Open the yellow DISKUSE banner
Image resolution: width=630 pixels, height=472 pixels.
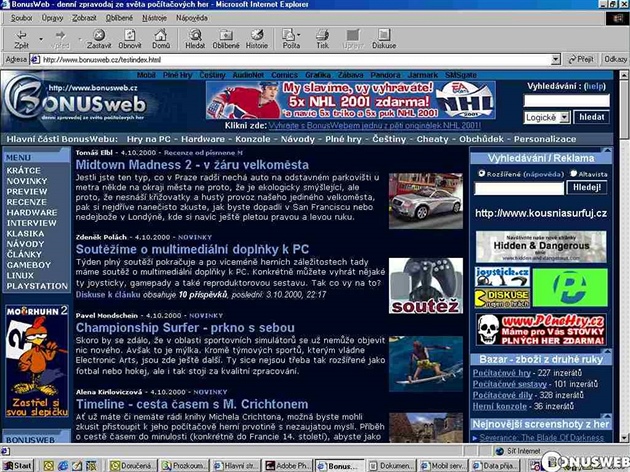(x=502, y=298)
